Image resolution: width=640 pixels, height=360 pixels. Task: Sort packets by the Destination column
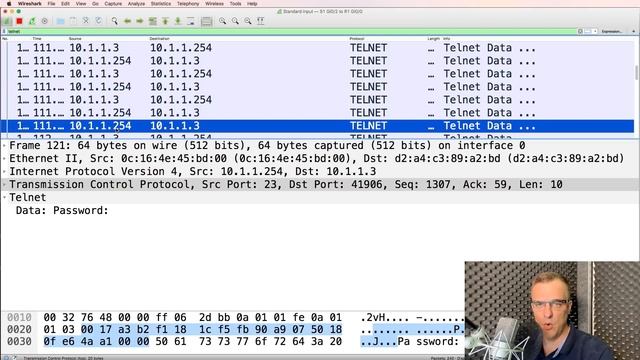point(159,39)
